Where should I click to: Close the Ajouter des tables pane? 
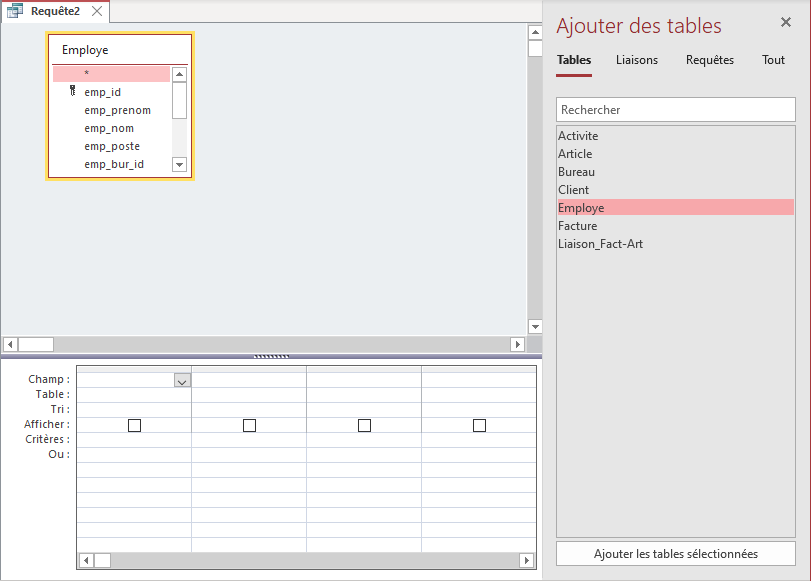click(x=786, y=23)
